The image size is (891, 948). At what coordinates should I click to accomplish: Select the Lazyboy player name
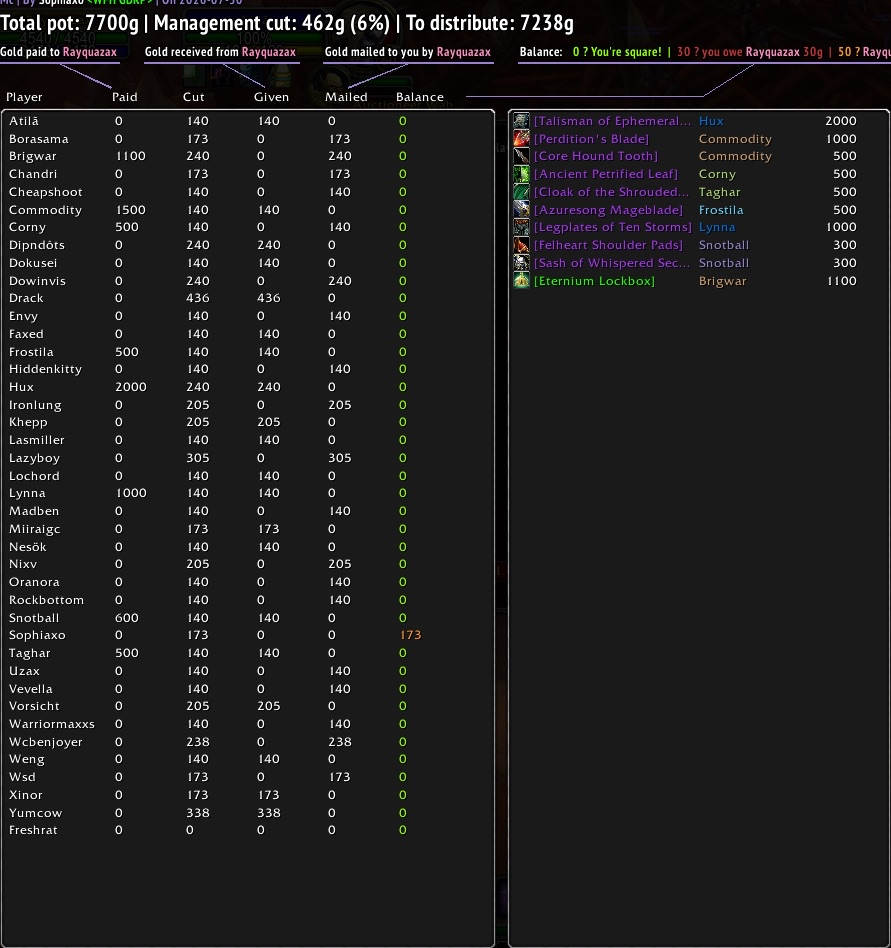34,458
